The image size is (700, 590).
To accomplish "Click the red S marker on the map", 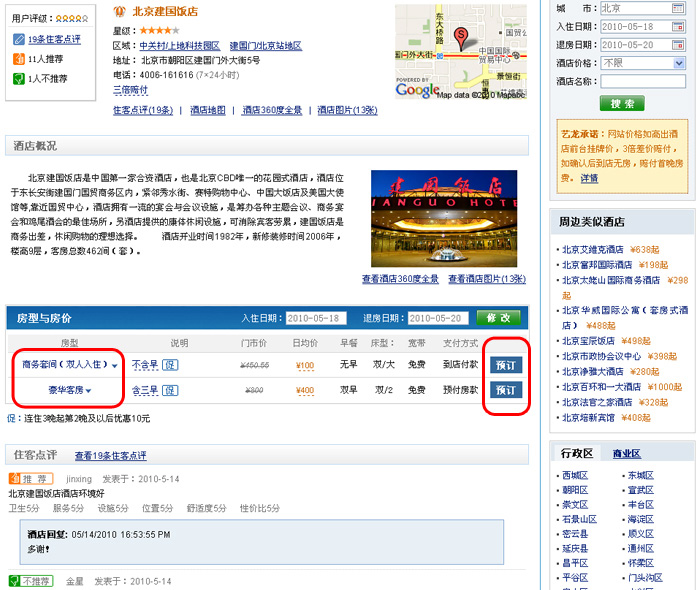I will (461, 38).
